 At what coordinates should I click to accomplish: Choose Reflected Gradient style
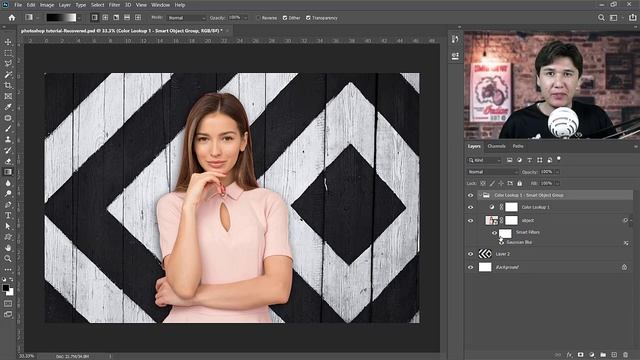[x=127, y=18]
